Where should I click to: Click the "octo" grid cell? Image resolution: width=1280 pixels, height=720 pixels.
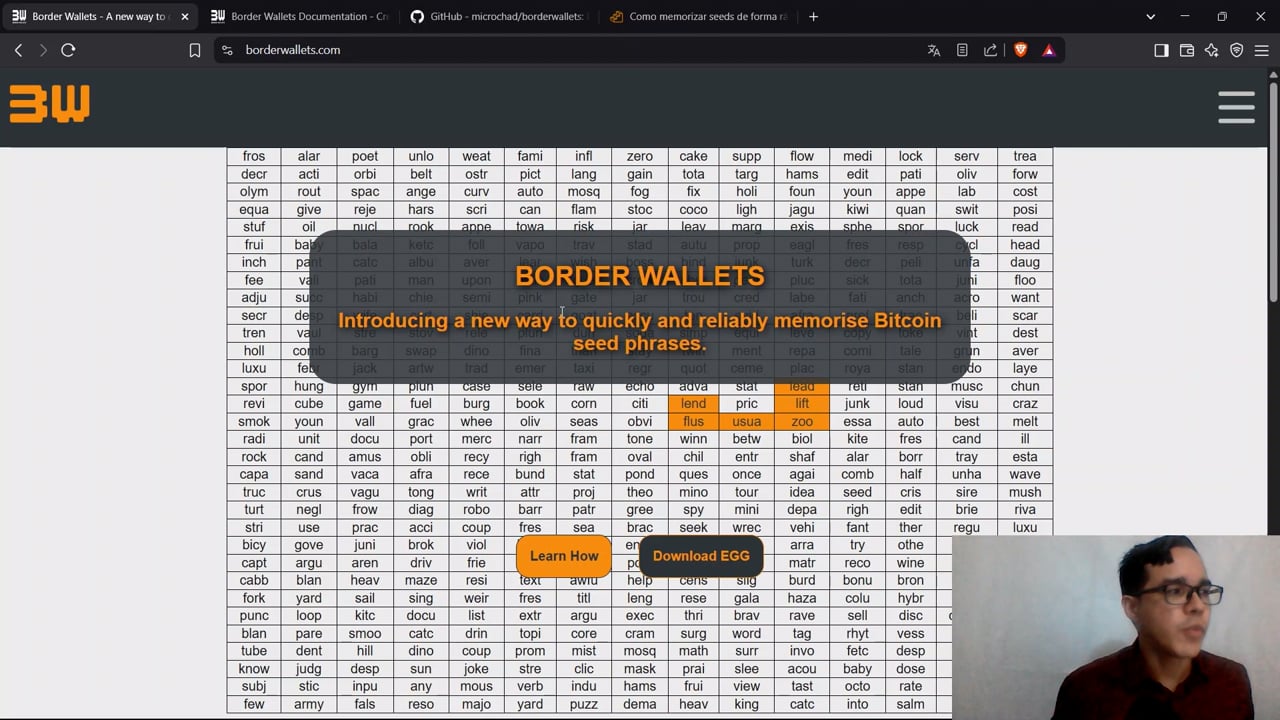[857, 687]
